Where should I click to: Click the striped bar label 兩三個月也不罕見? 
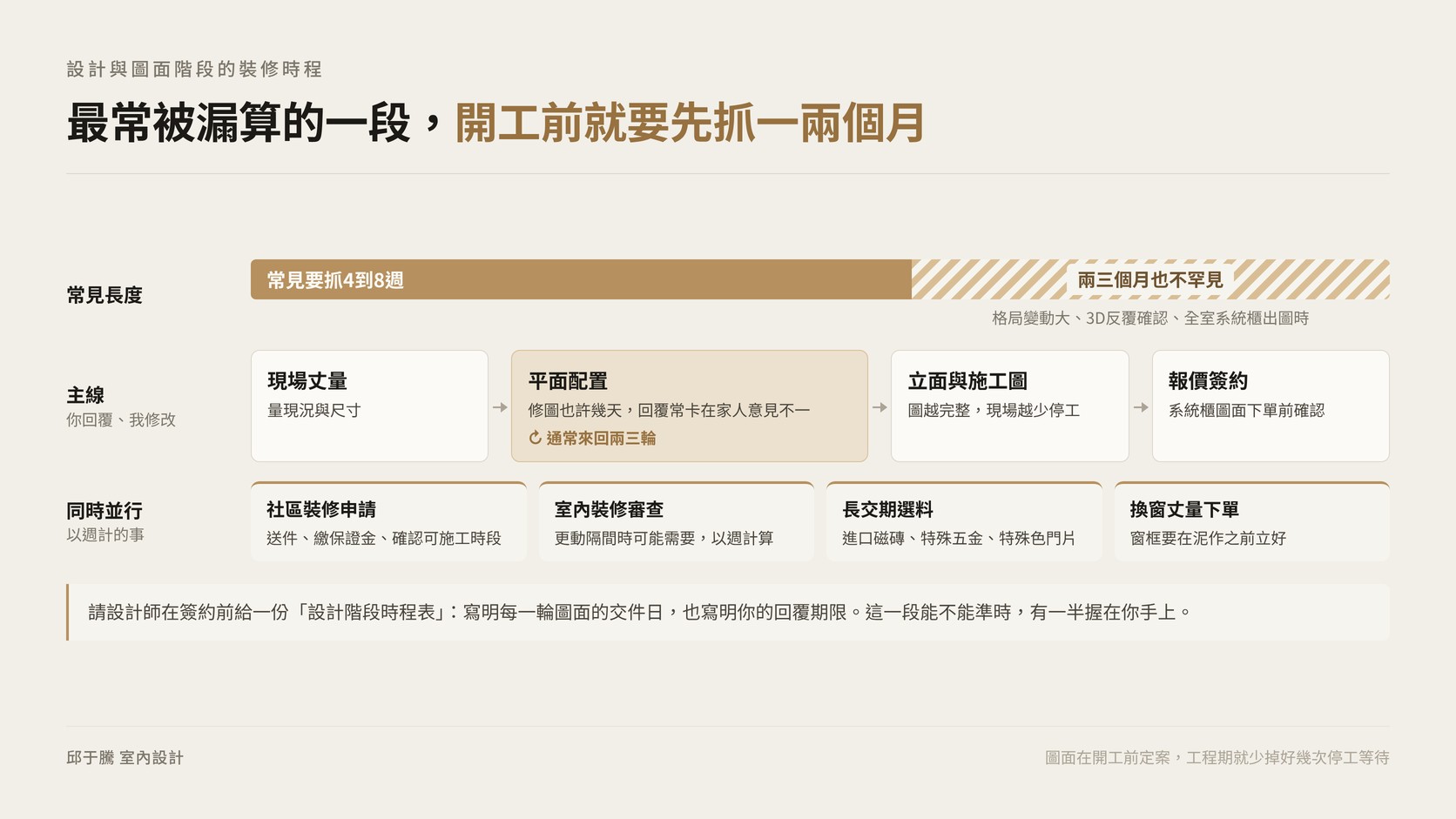[x=1150, y=279]
